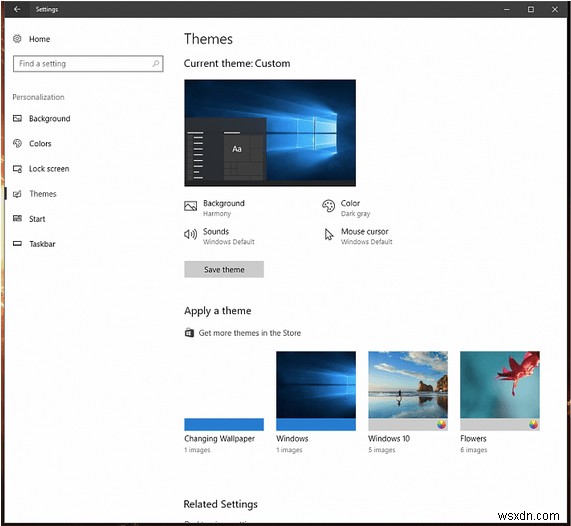Image resolution: width=571 pixels, height=526 pixels.
Task: Click the current theme preview image
Action: 270,133
